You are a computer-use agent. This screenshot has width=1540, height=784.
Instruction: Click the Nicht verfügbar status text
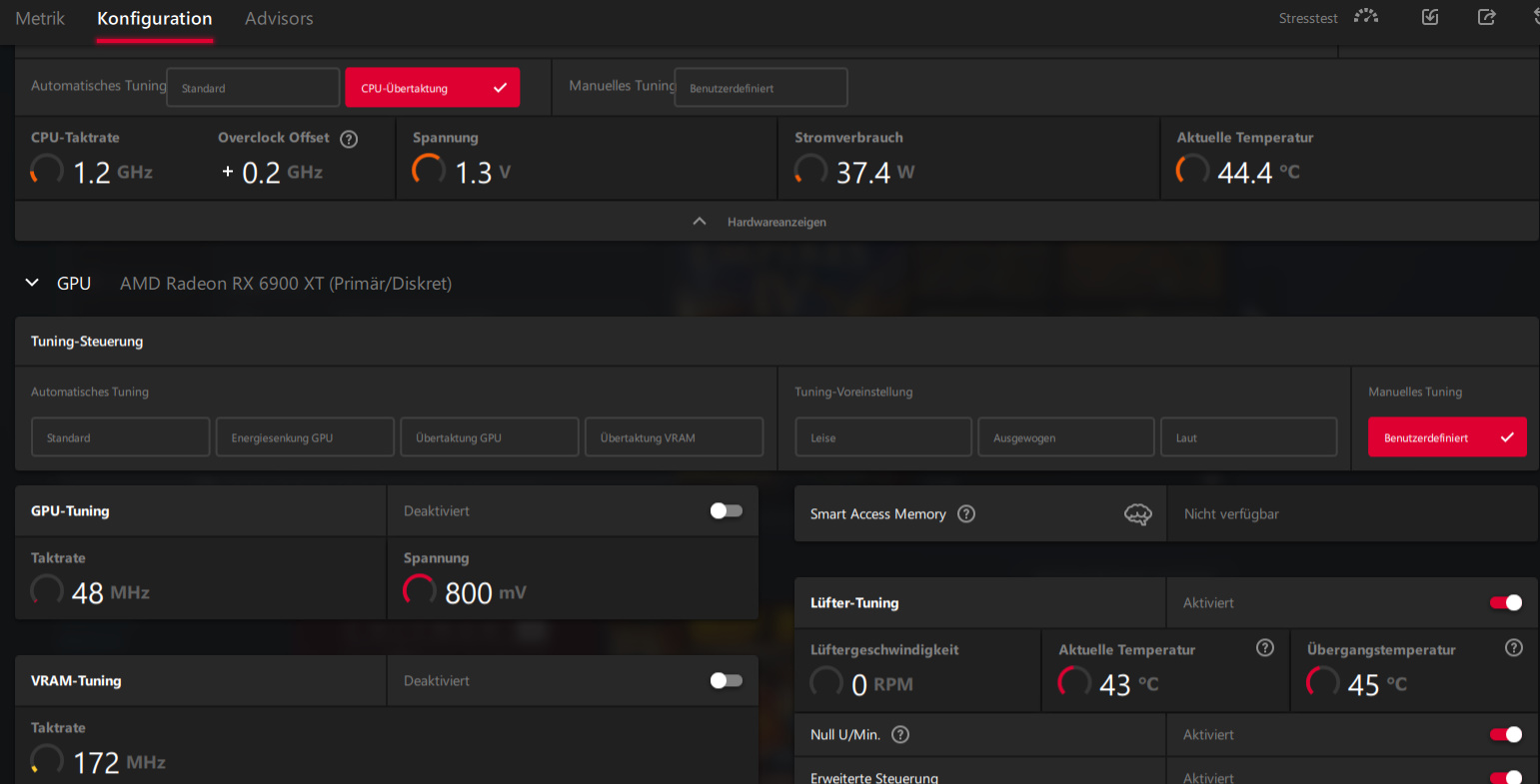1231,513
